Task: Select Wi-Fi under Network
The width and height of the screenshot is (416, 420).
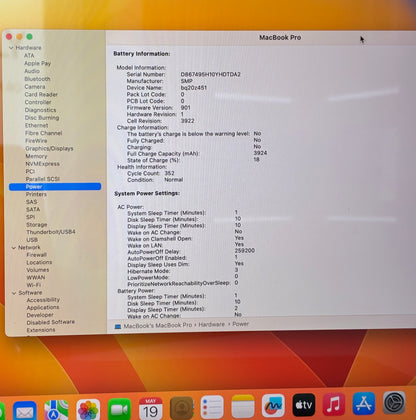Action: pyautogui.click(x=34, y=285)
